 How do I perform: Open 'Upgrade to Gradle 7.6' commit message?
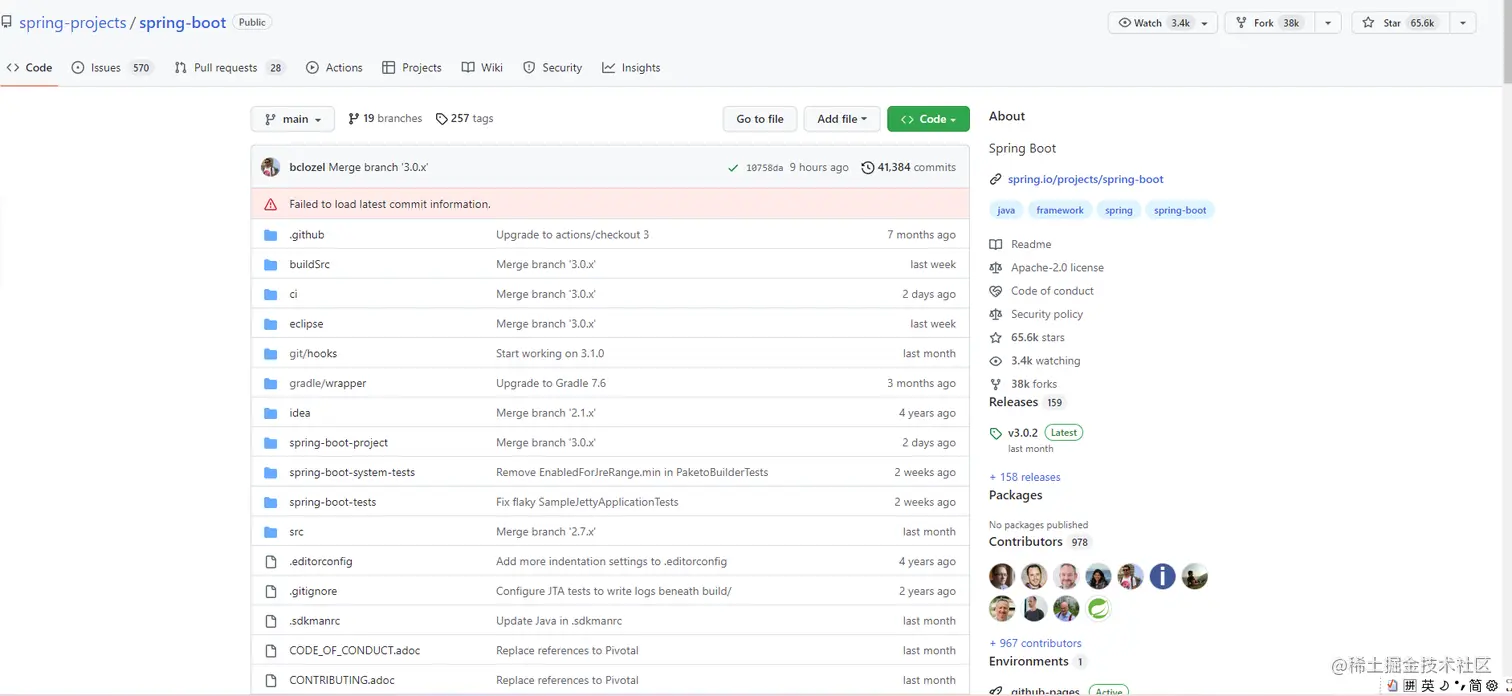551,384
